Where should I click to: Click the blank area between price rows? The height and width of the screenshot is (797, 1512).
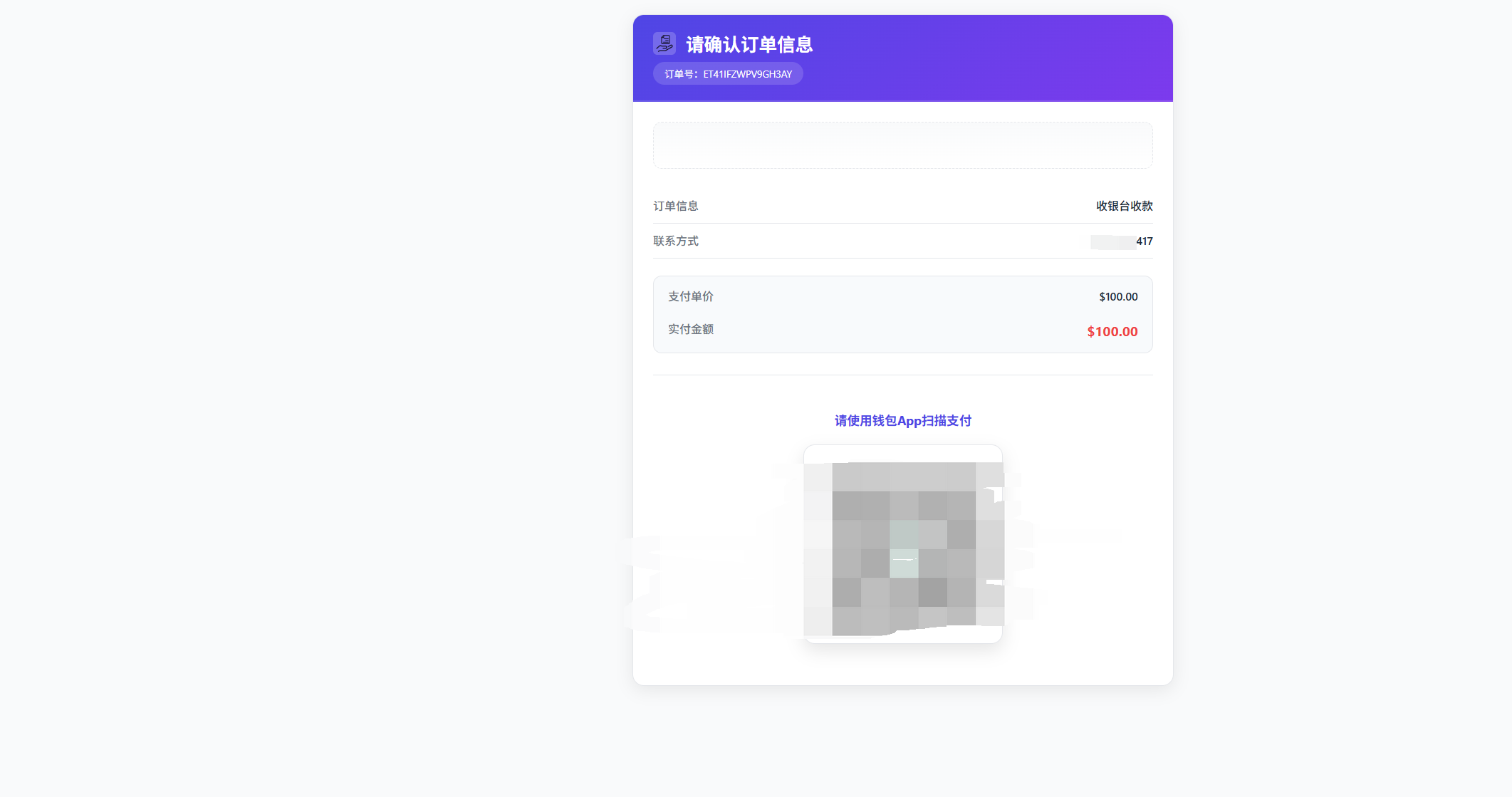pos(902,313)
